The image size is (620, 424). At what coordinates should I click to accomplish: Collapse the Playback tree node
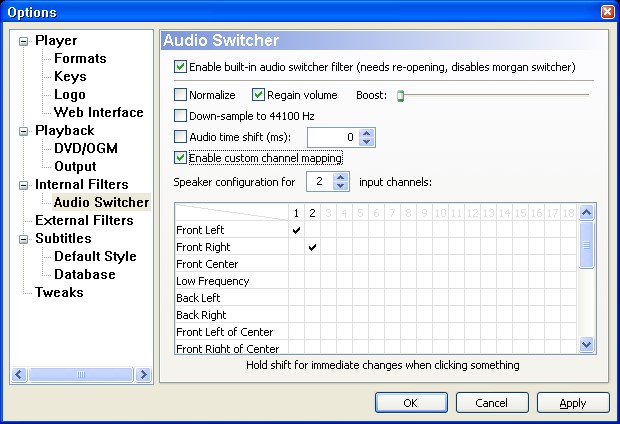(x=24, y=131)
